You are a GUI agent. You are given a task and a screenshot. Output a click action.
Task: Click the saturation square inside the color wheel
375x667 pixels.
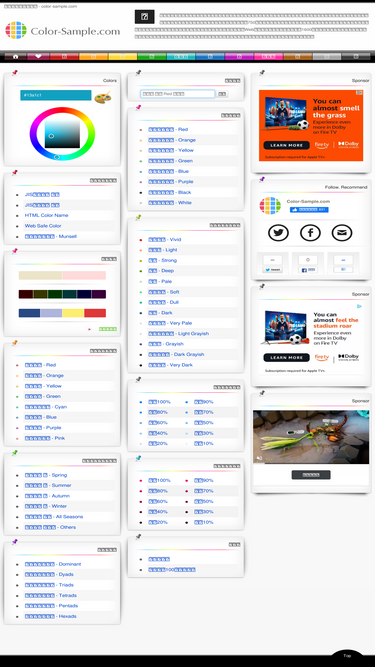[x=62, y=134]
